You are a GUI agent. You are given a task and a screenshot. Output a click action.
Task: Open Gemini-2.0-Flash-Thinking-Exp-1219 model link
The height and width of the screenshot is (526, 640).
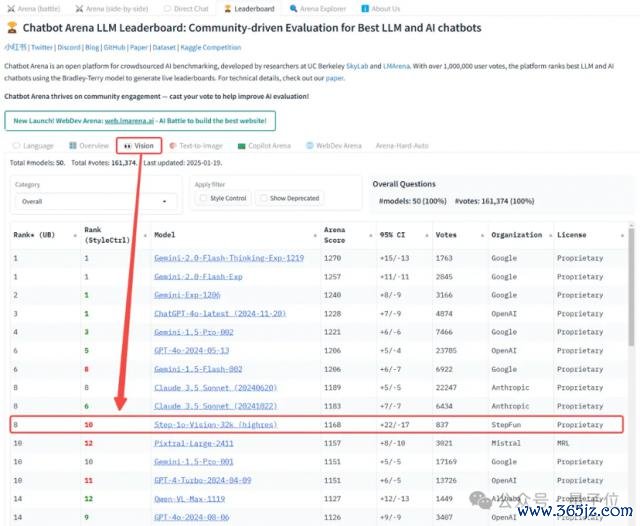point(229,258)
